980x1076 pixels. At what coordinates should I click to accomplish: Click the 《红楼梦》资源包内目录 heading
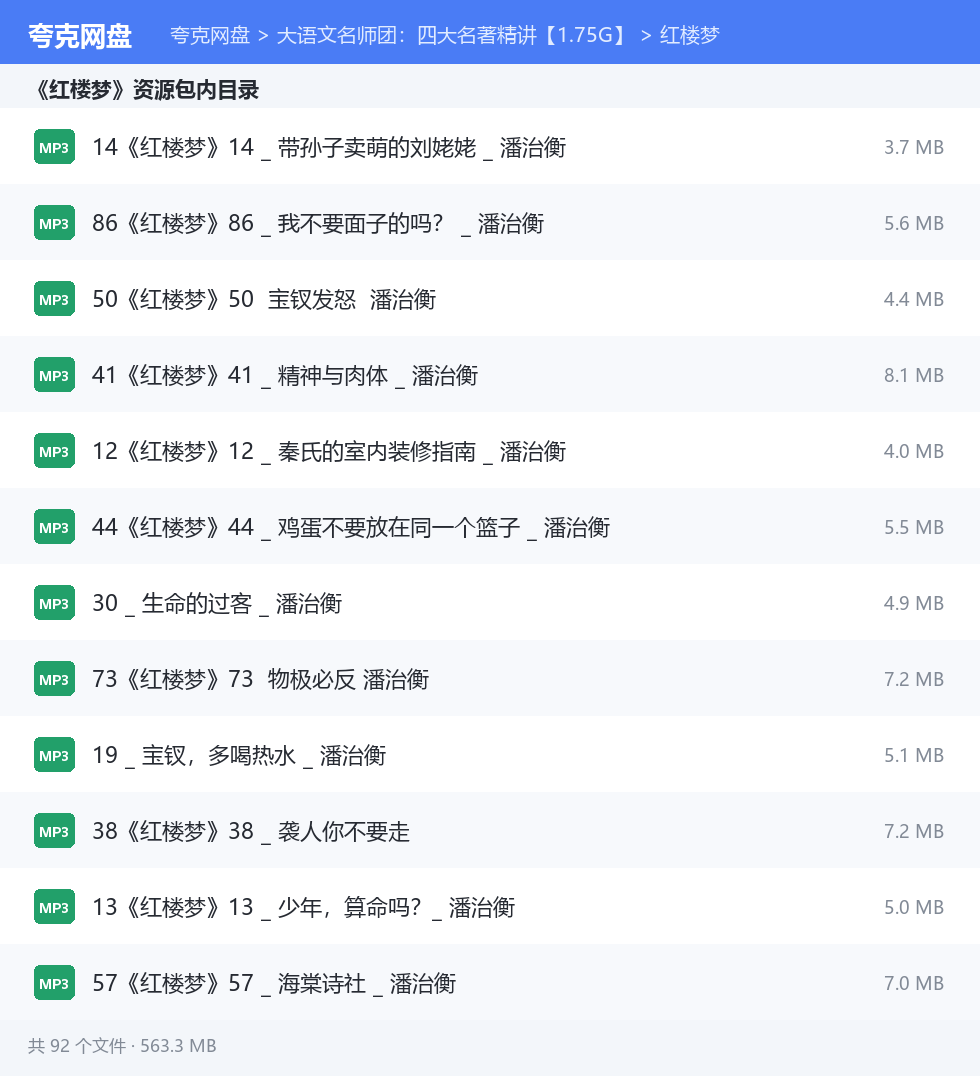coord(147,90)
